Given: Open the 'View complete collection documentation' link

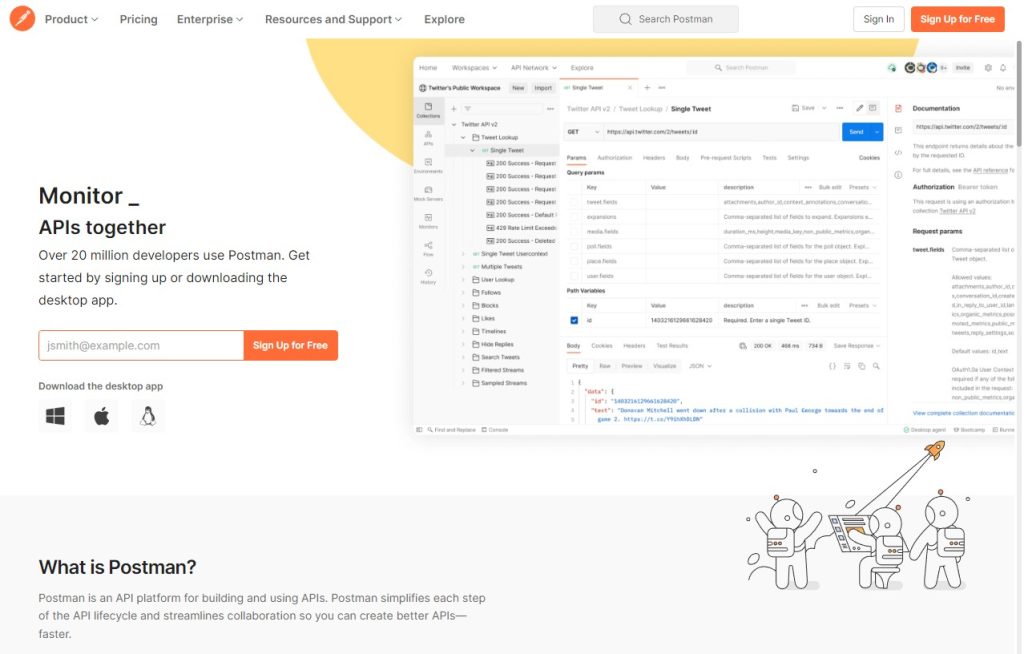Looking at the screenshot, I should (x=963, y=414).
